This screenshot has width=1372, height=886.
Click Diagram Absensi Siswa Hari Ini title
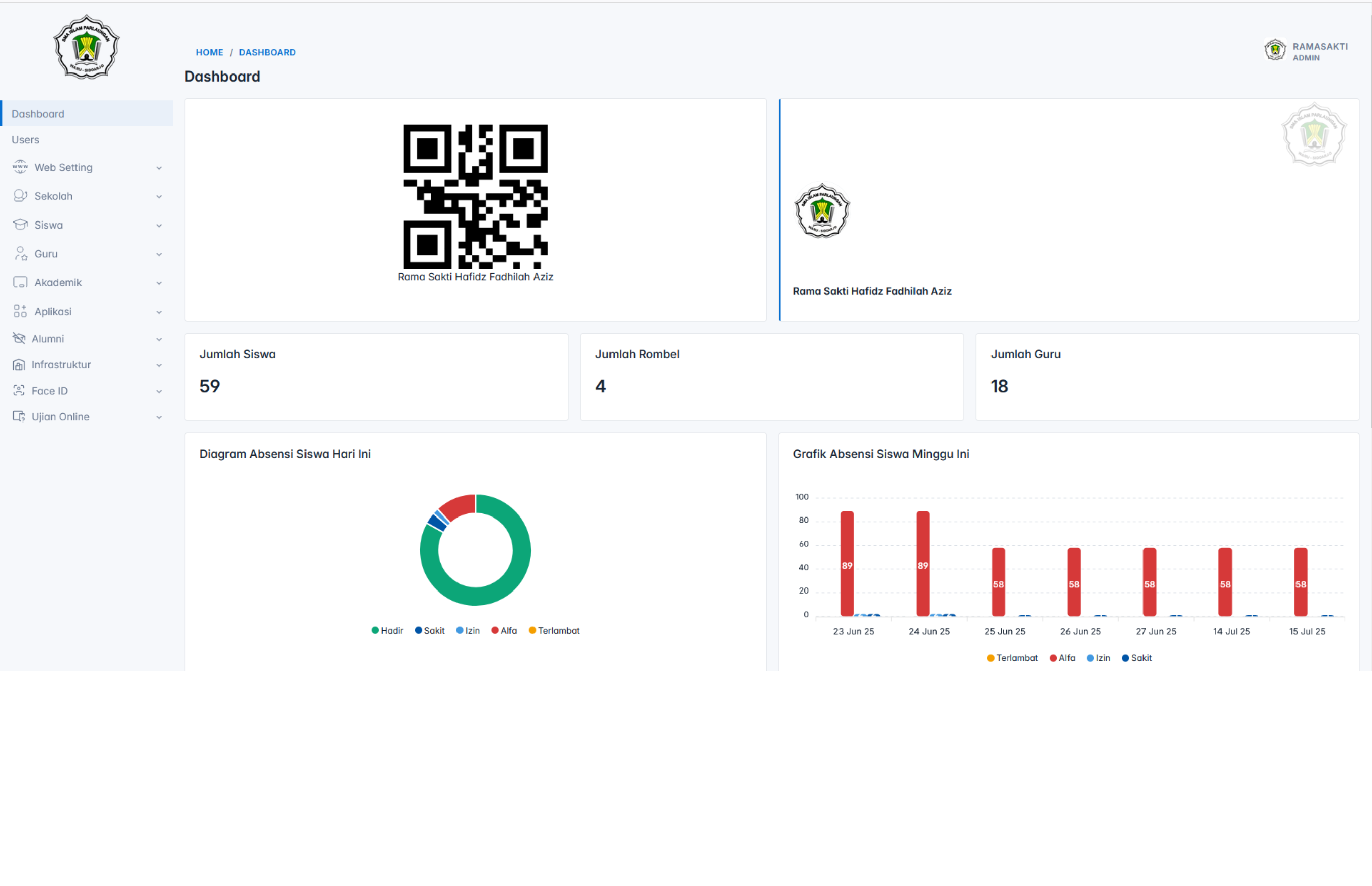(x=285, y=454)
